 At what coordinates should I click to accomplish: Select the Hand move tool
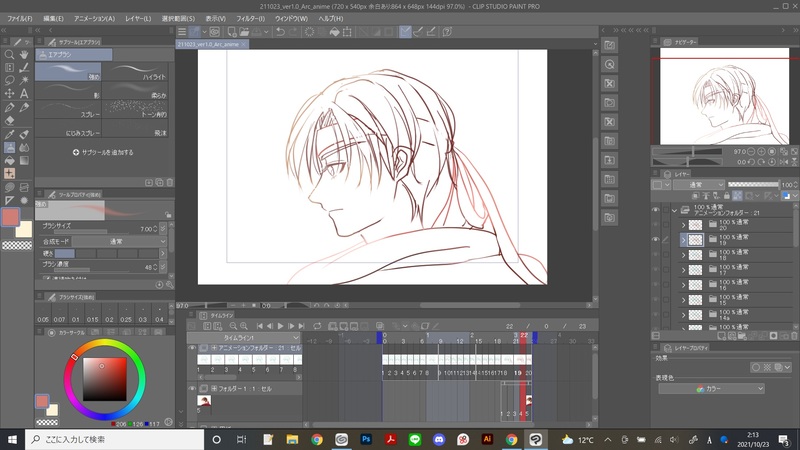coord(23,55)
